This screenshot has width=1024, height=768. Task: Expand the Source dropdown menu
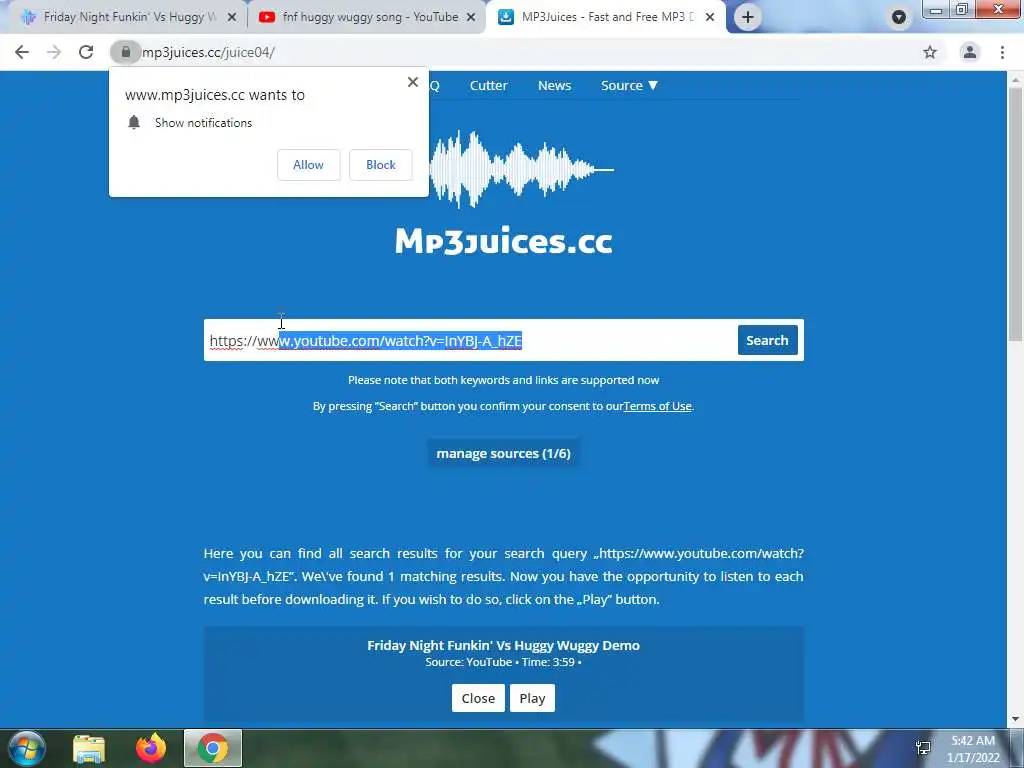coord(630,86)
